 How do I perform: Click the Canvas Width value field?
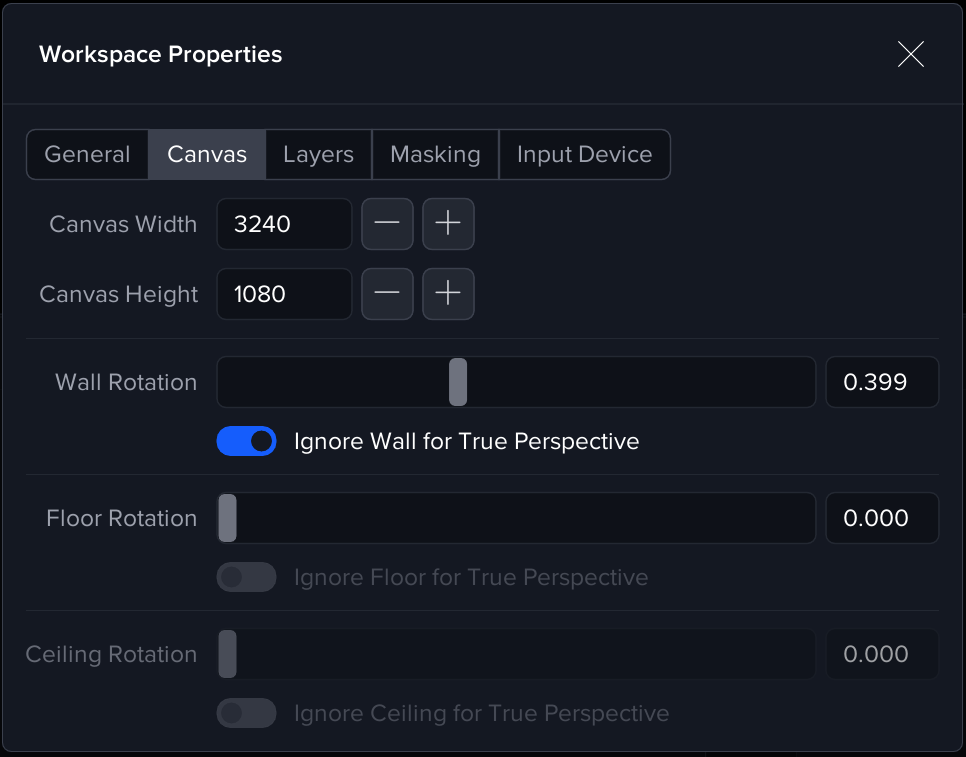tap(284, 224)
